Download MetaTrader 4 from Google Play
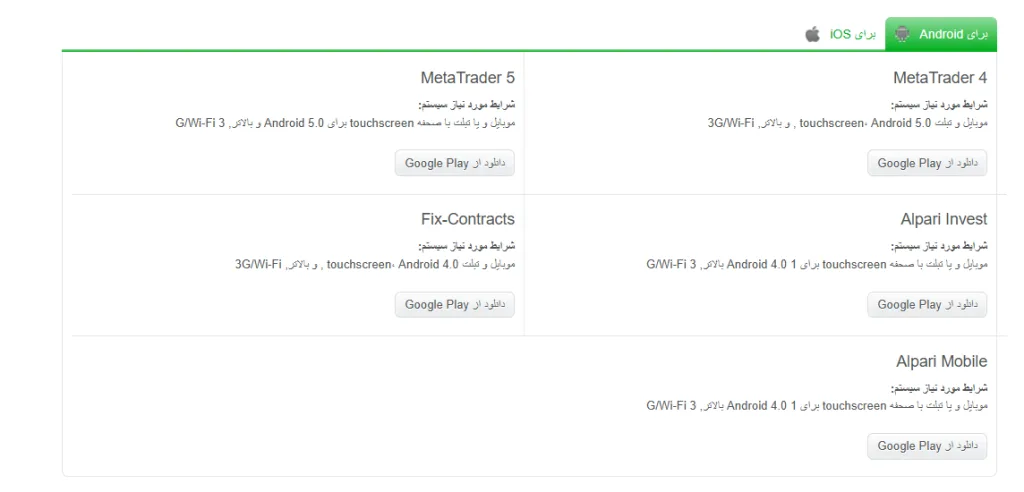 [926, 163]
